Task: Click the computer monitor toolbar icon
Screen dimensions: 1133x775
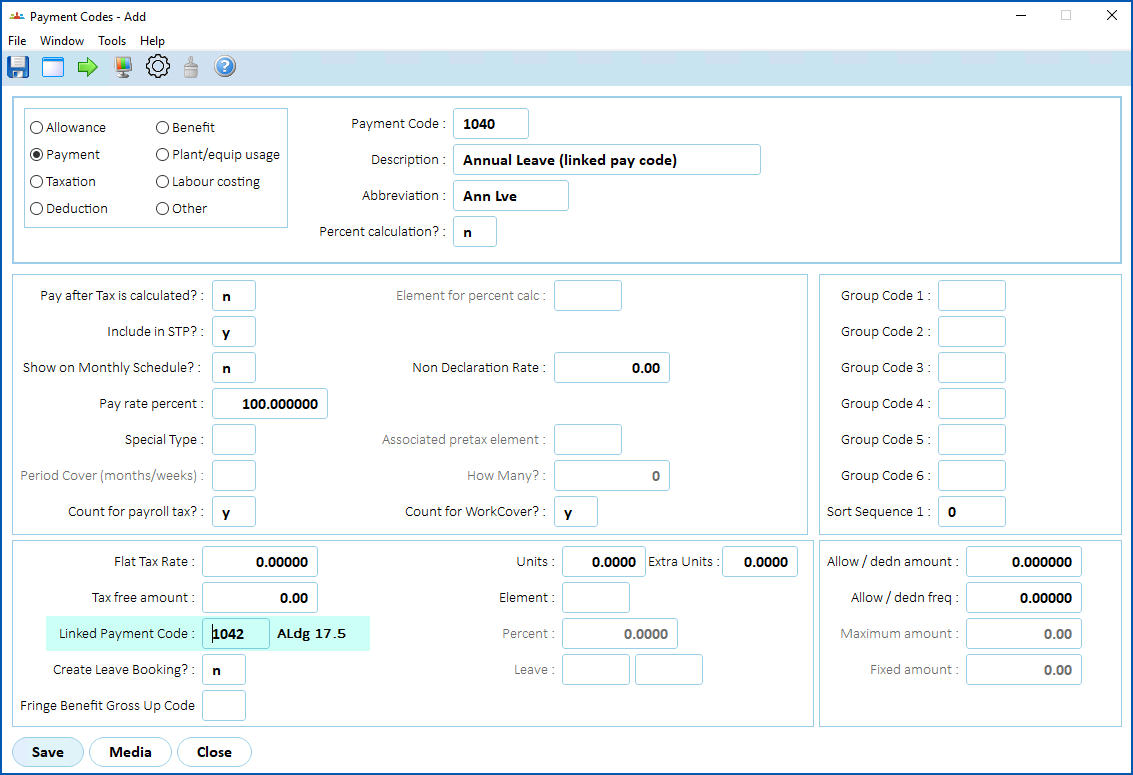Action: pyautogui.click(x=123, y=67)
